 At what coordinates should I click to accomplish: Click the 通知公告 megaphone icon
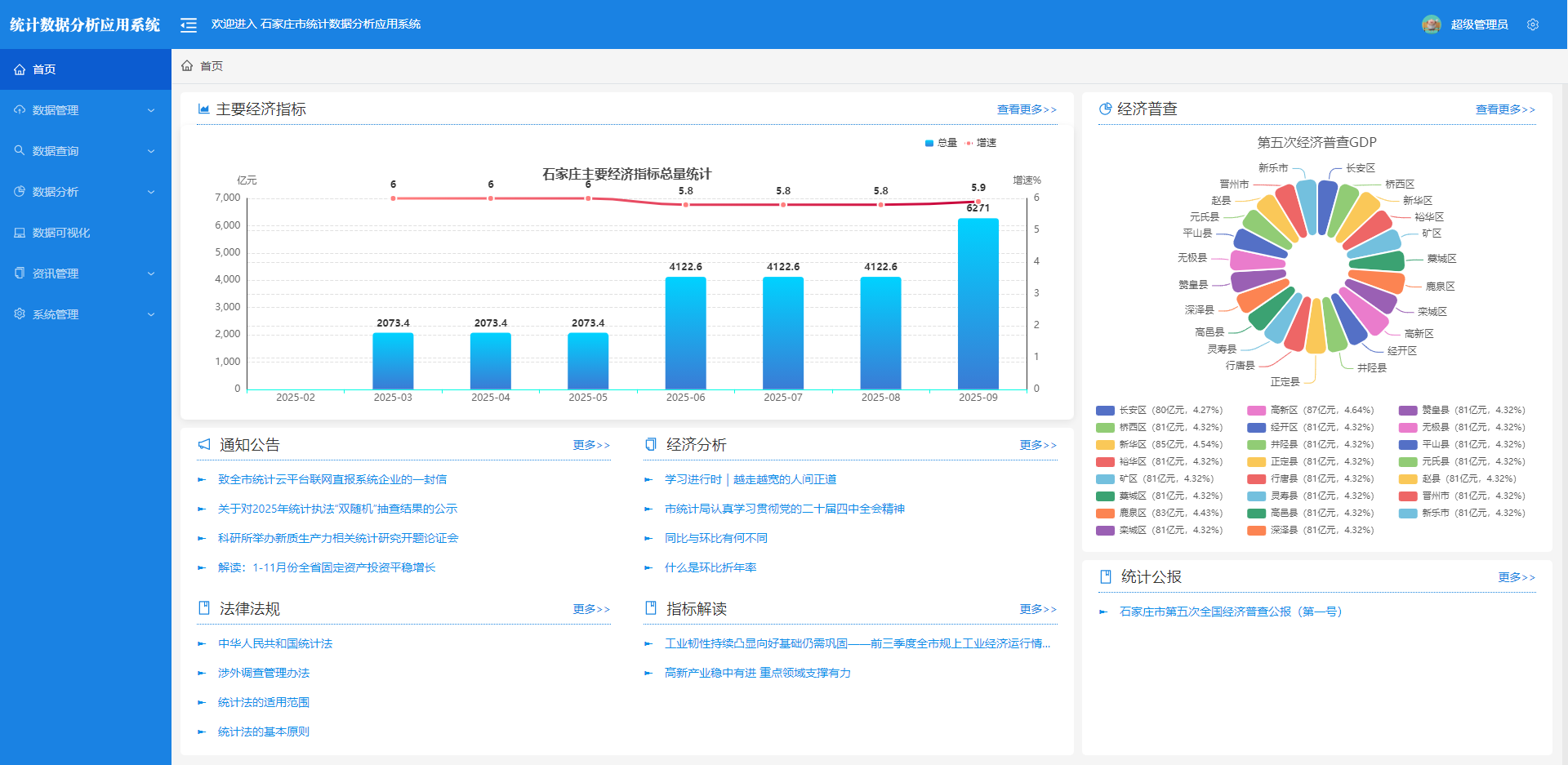[204, 444]
